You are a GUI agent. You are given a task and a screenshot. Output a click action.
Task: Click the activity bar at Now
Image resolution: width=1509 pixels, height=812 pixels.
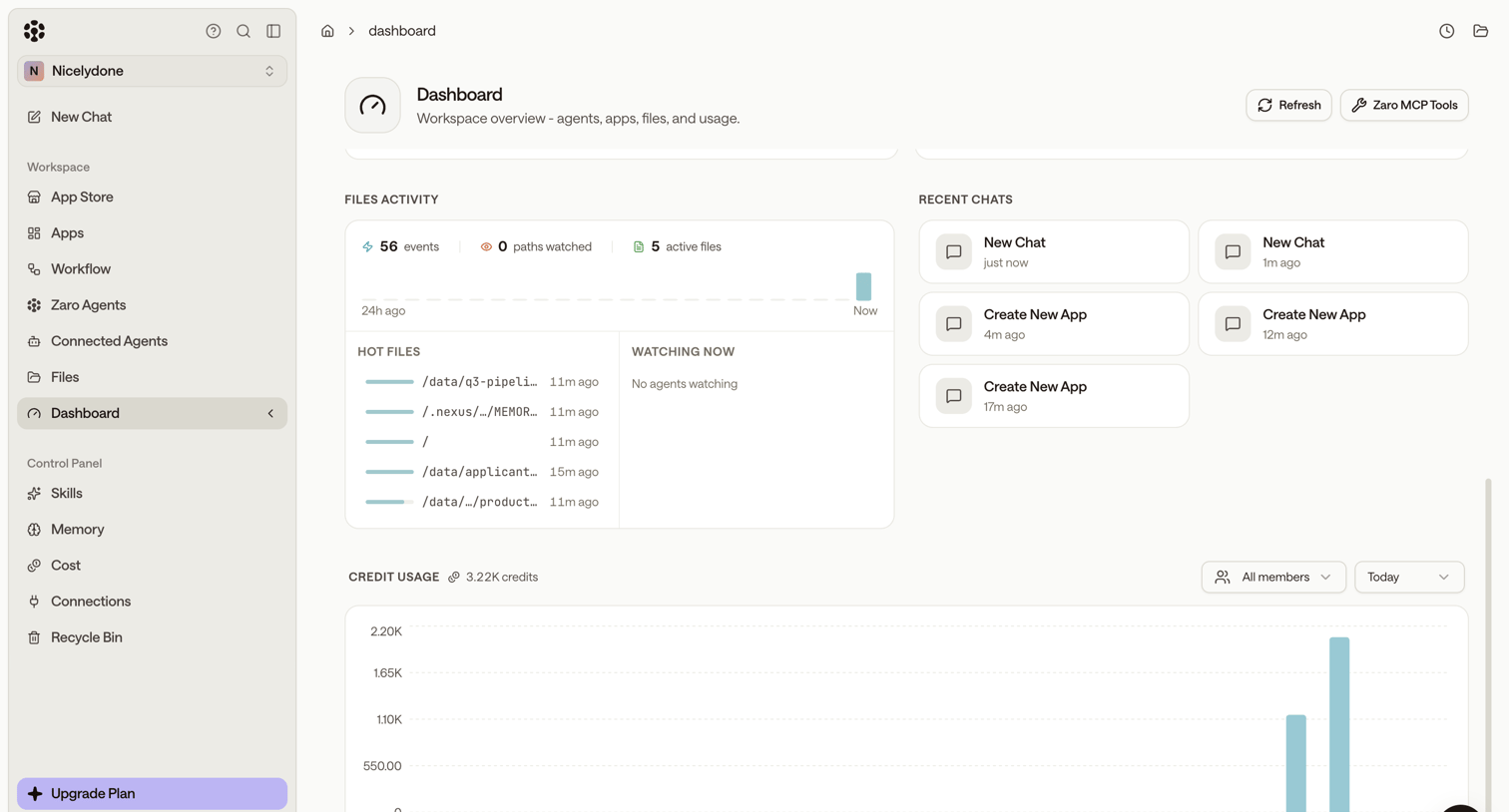[x=863, y=286]
